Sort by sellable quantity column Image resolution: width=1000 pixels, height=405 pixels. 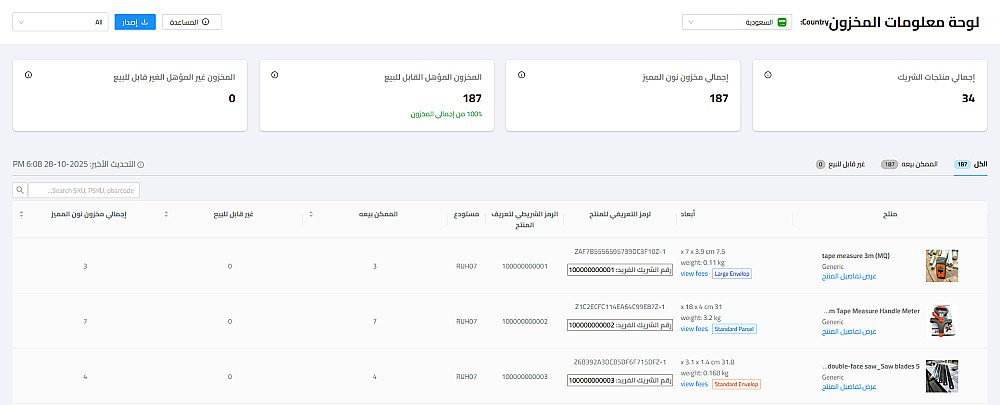[x=311, y=213]
